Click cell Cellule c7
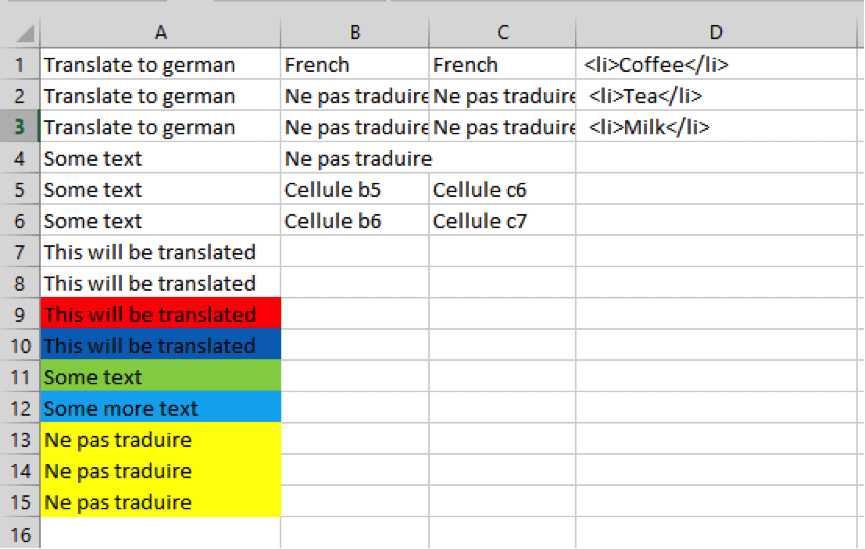 [503, 221]
